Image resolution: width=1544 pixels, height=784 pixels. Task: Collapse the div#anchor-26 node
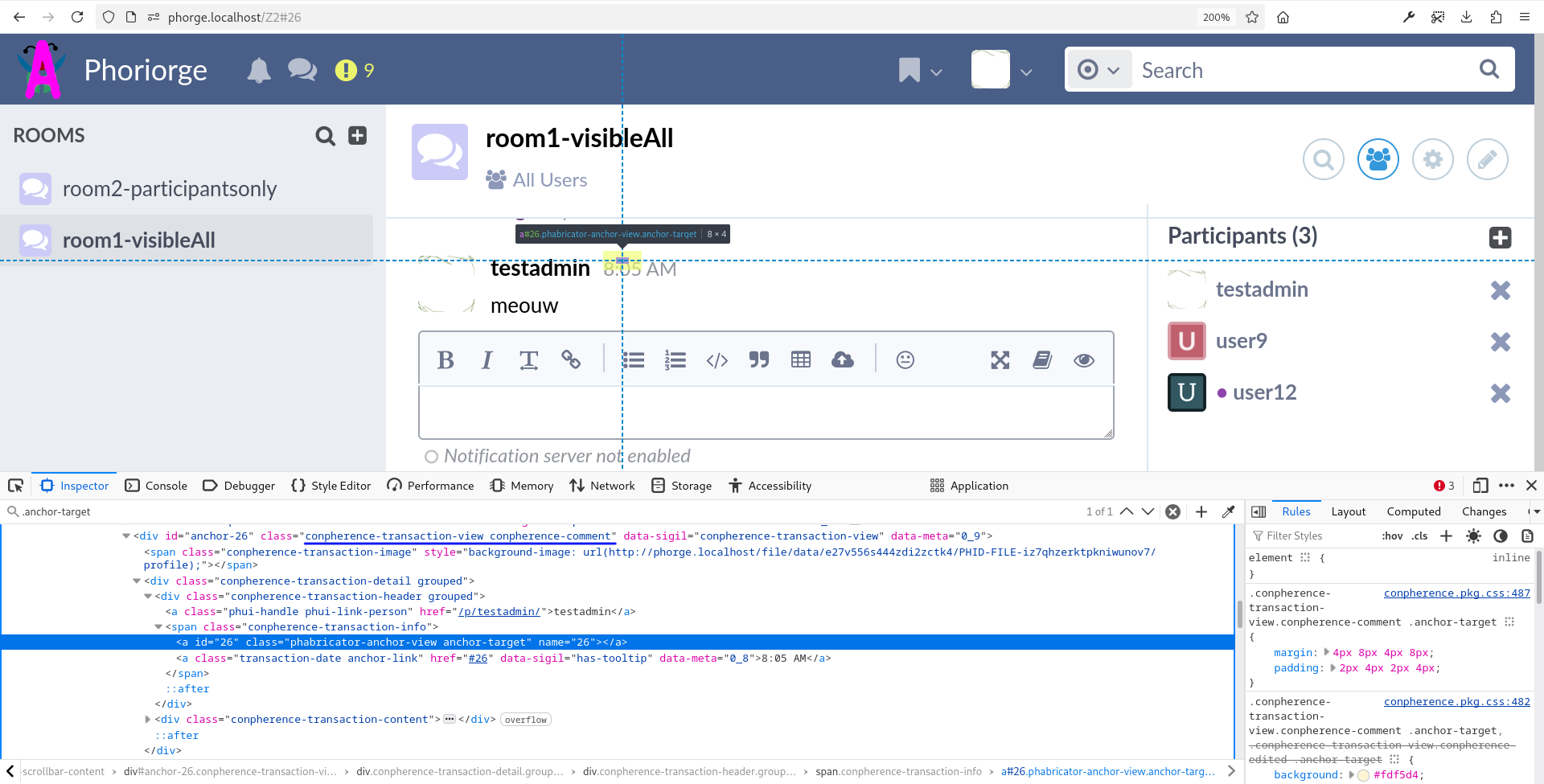point(126,536)
